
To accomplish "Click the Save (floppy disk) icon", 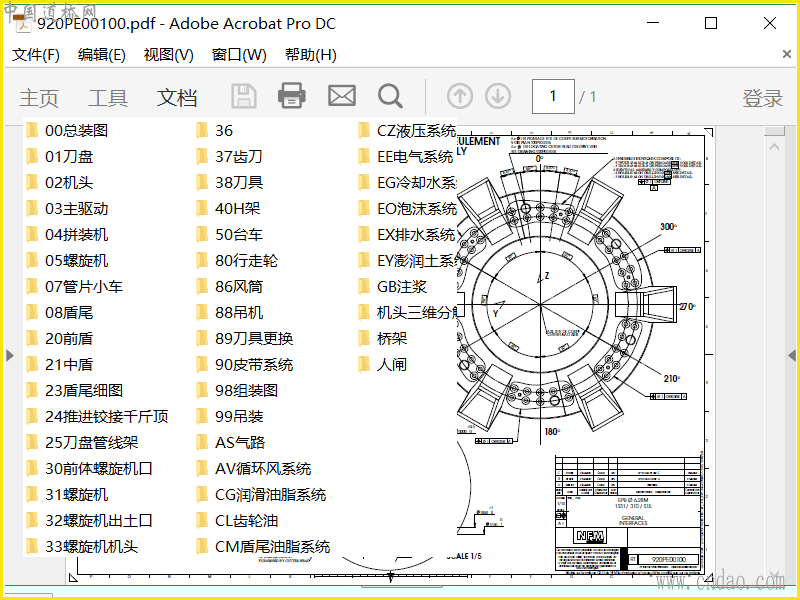I will [x=243, y=96].
